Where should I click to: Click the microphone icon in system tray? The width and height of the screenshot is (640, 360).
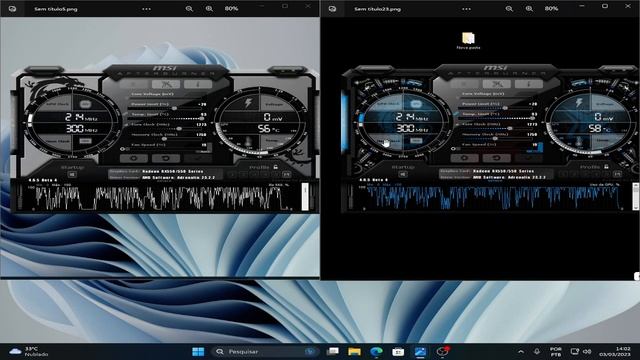(537, 351)
